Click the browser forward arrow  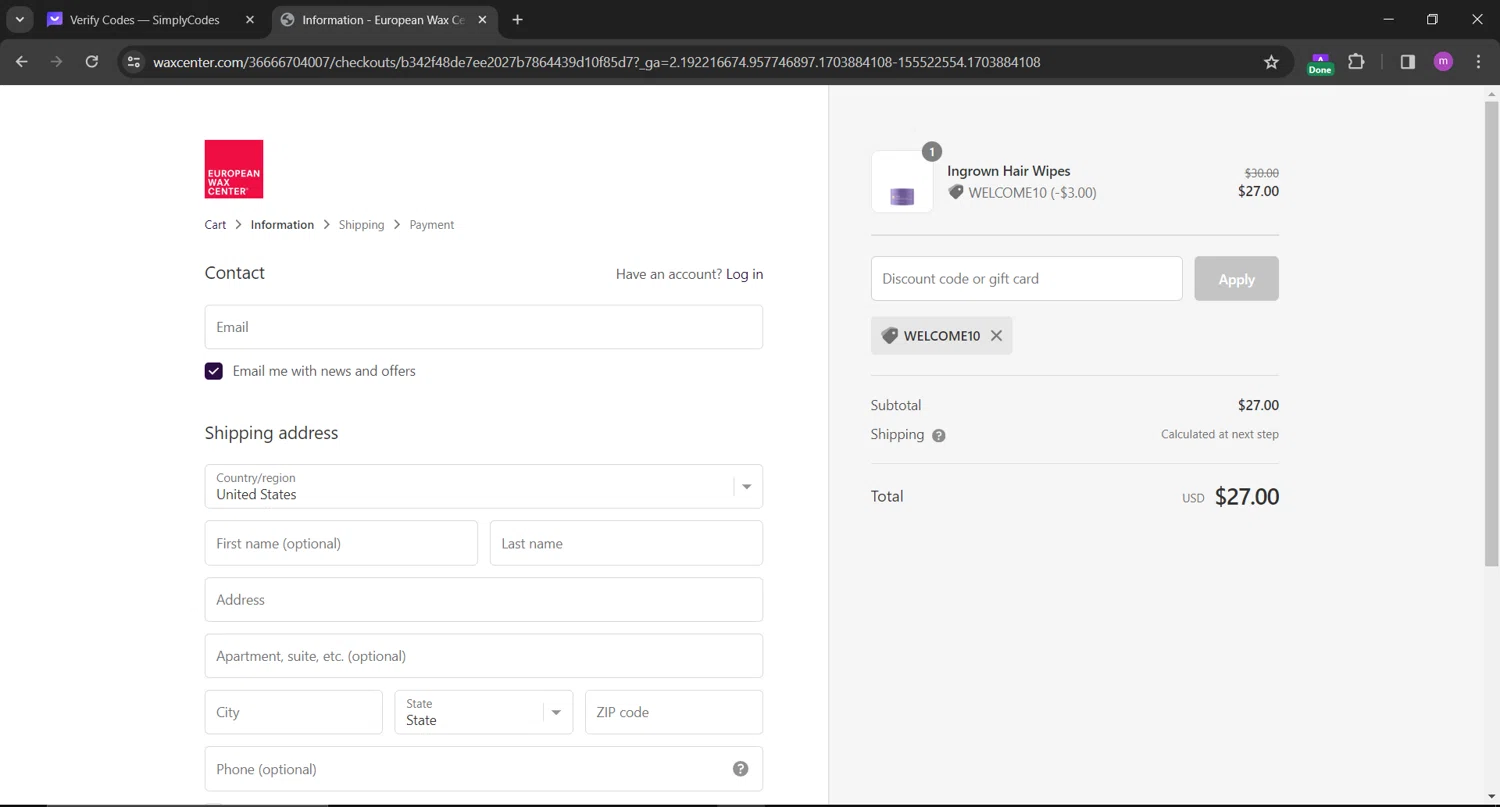pyautogui.click(x=57, y=62)
